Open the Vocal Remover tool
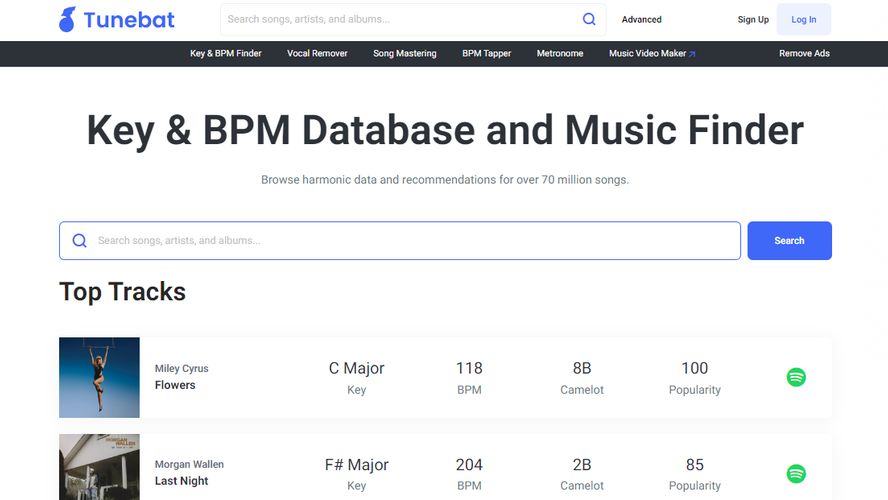Viewport: 888px width, 500px height. click(x=317, y=54)
